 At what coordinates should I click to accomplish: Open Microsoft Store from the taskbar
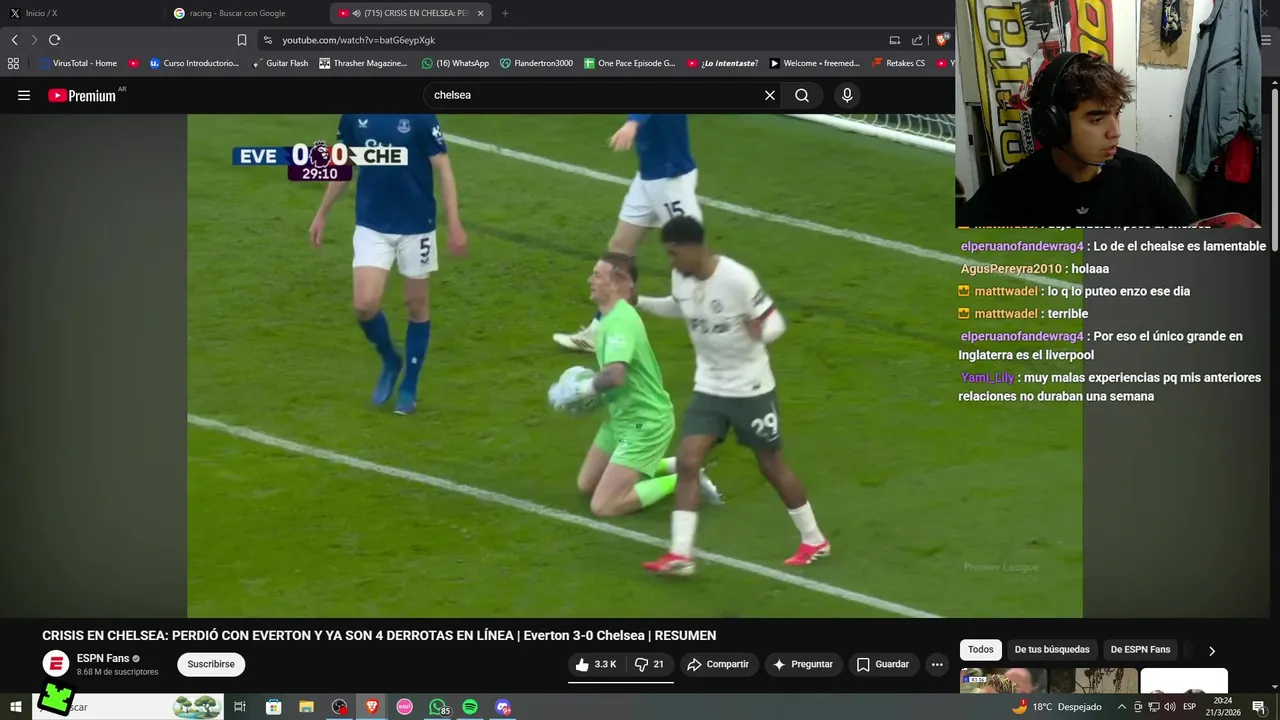[273, 707]
